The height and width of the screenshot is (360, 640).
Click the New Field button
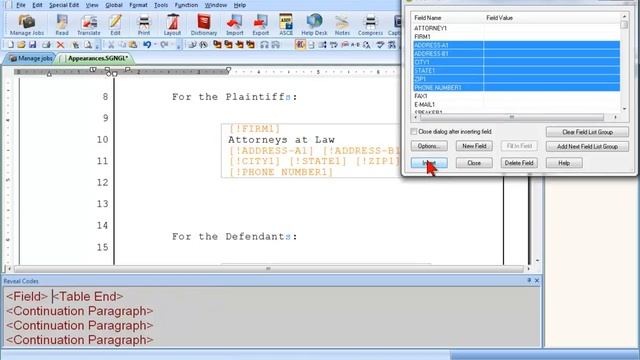474,146
